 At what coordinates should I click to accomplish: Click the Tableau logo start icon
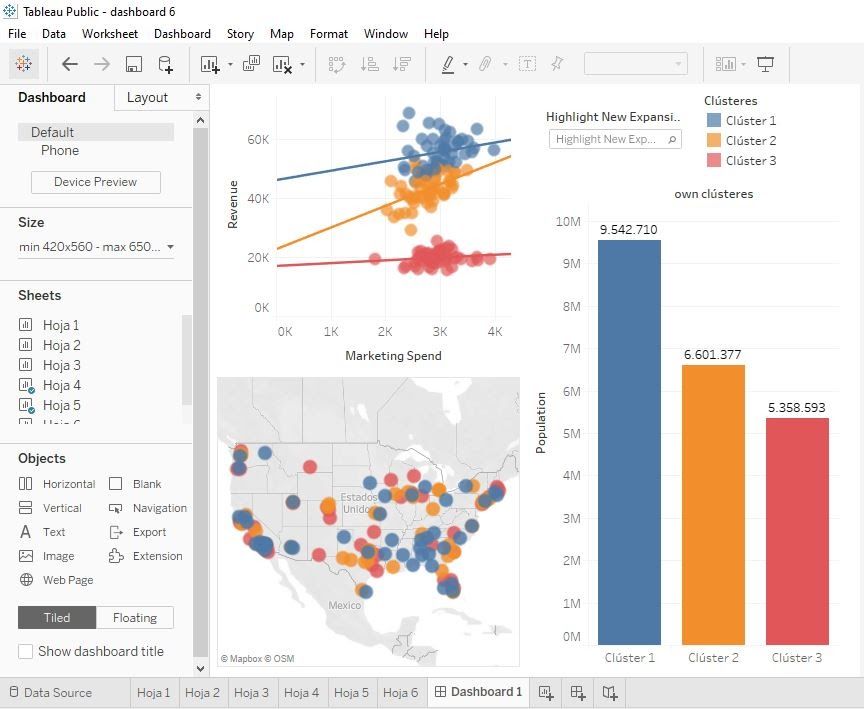coord(24,64)
